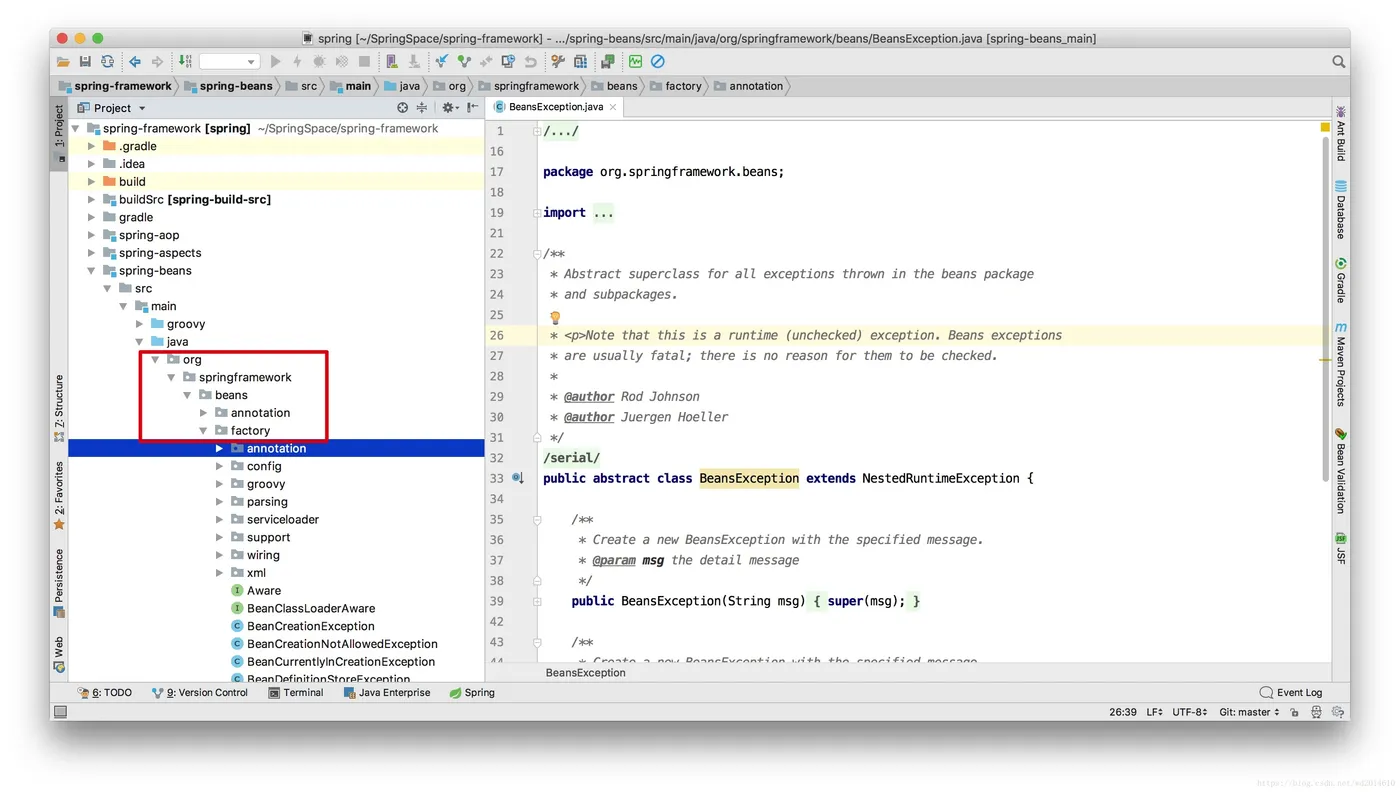This screenshot has height=792, width=1400.
Task: Toggle the read-only lock icon in status bar
Action: (x=1294, y=712)
